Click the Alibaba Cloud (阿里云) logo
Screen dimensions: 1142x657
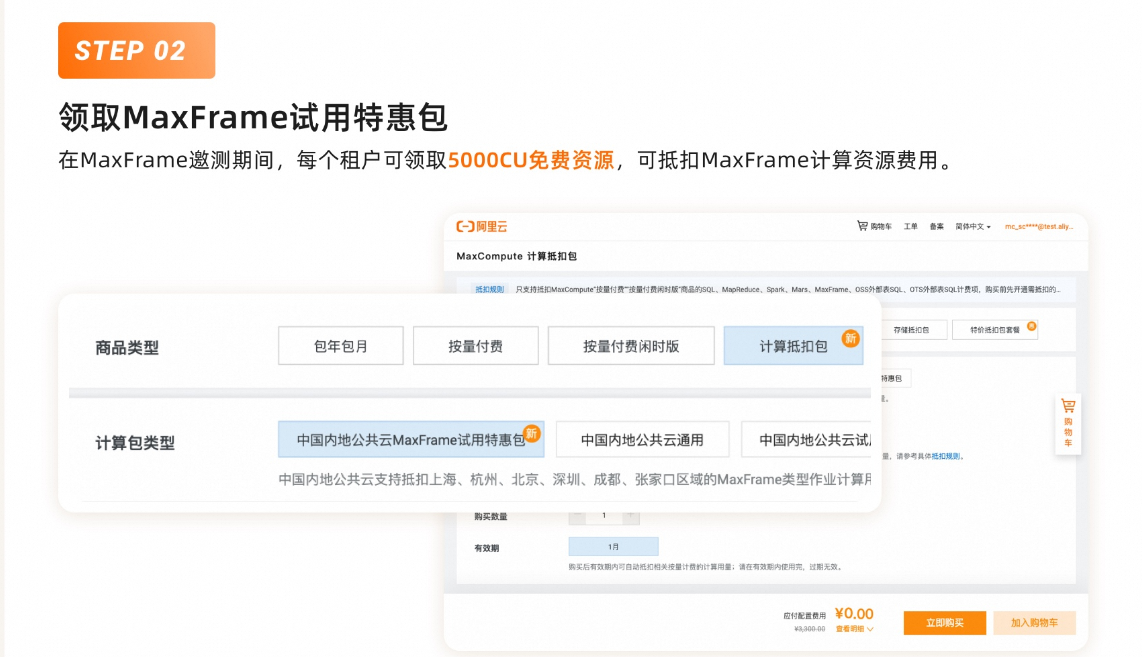pos(480,227)
